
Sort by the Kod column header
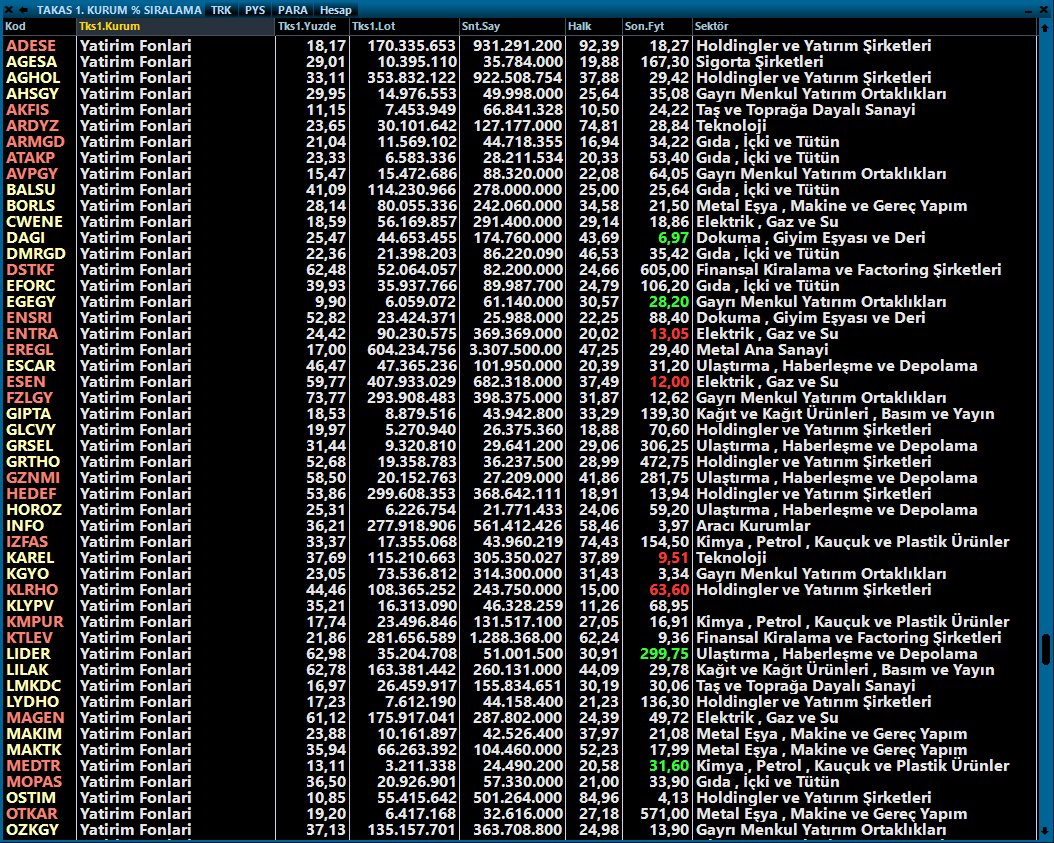40,26
